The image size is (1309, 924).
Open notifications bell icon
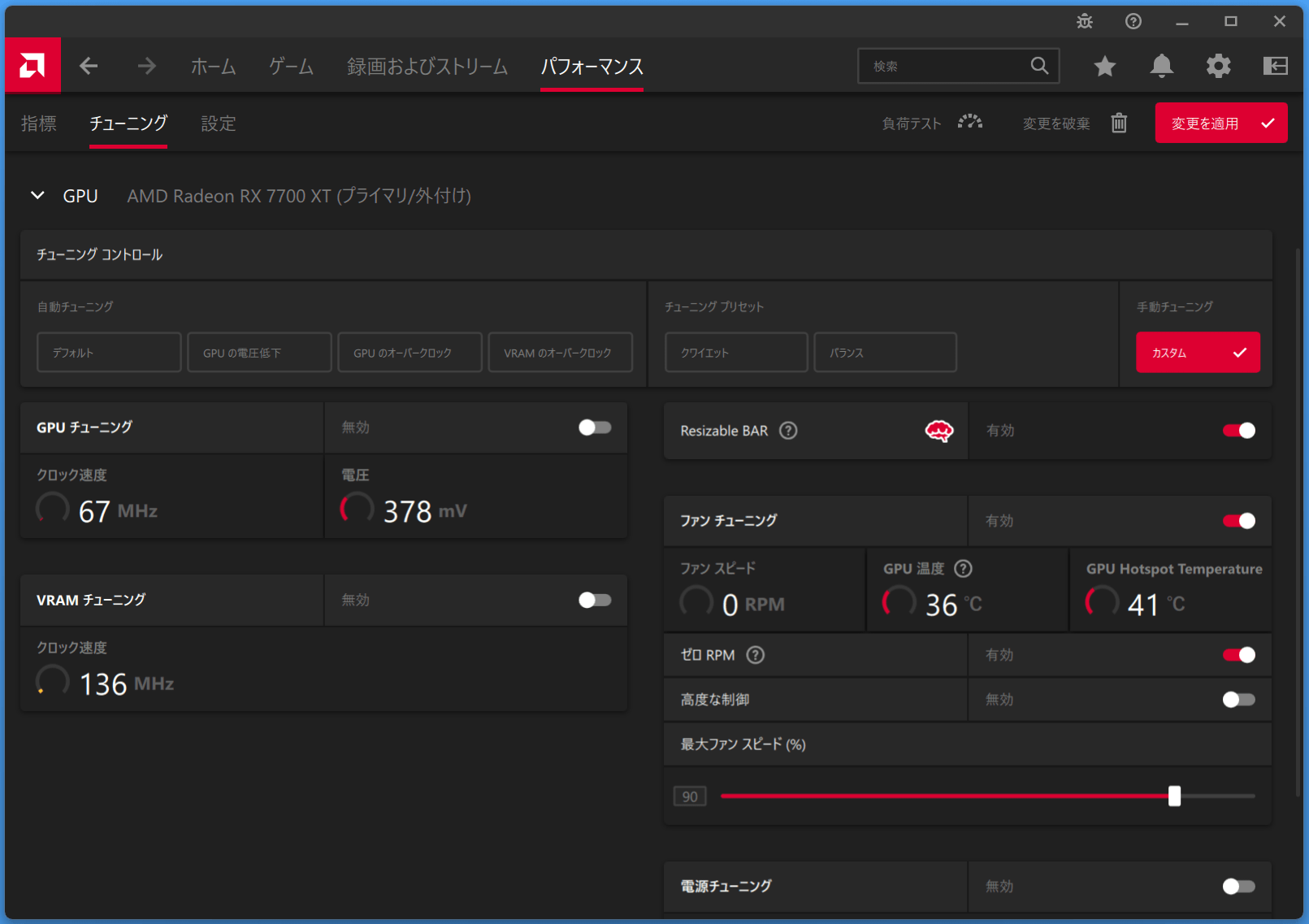coord(1162,66)
